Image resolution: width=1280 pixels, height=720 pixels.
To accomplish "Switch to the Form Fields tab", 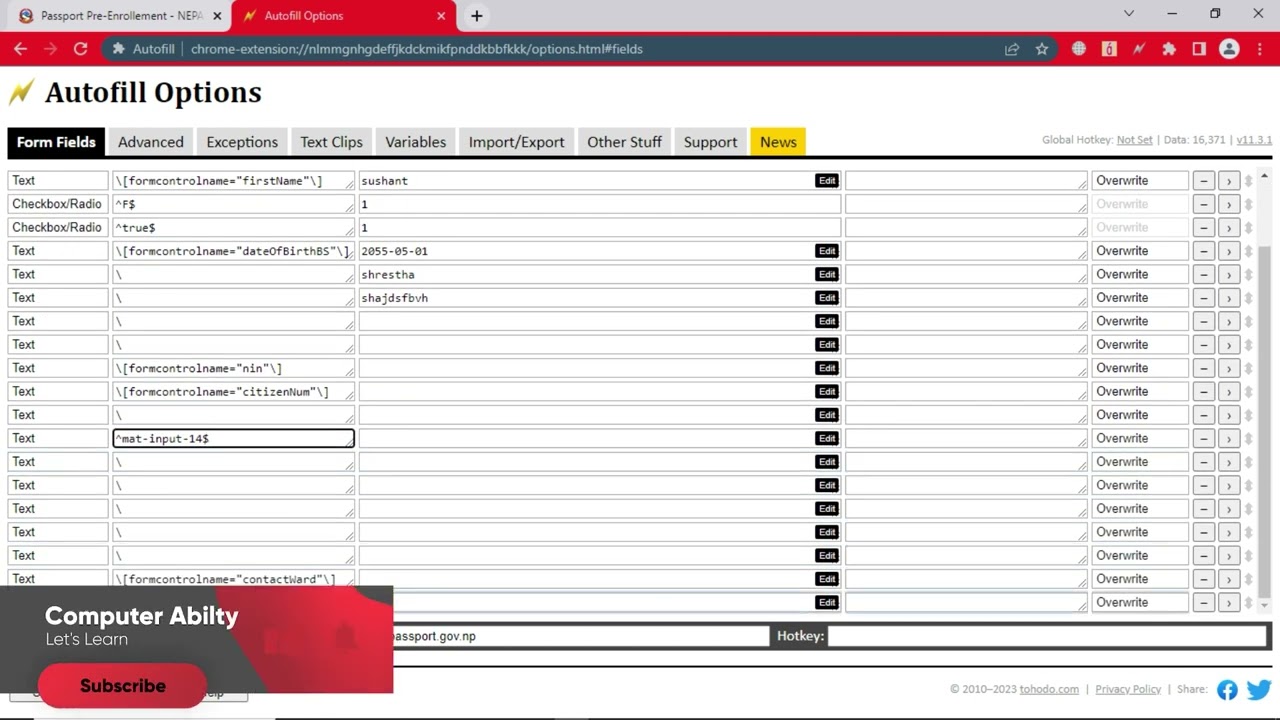I will [56, 142].
